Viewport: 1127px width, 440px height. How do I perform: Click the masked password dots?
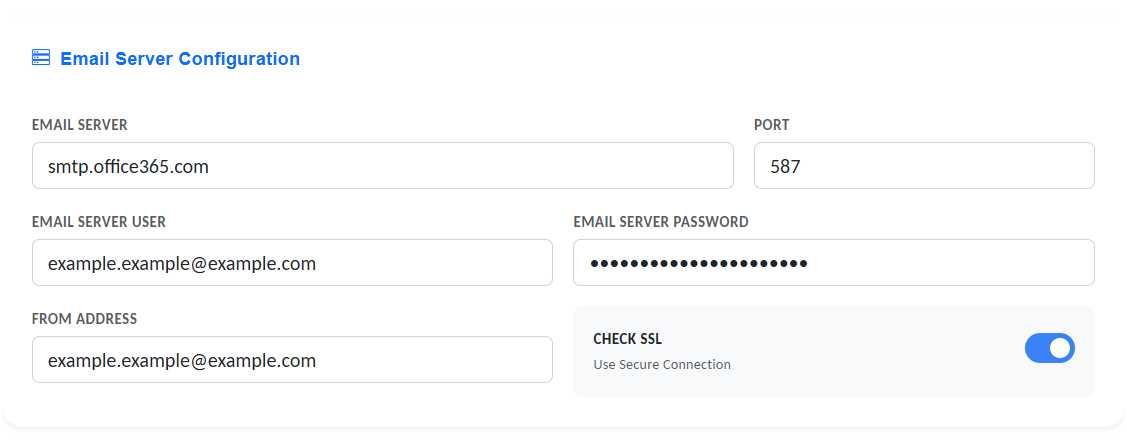(x=699, y=264)
